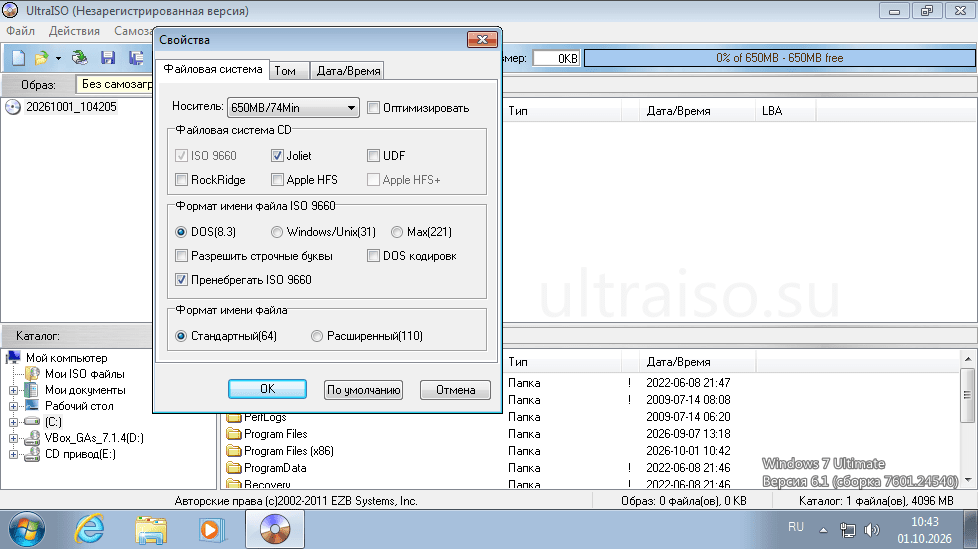Click the UltraISO taskbar button

[274, 530]
